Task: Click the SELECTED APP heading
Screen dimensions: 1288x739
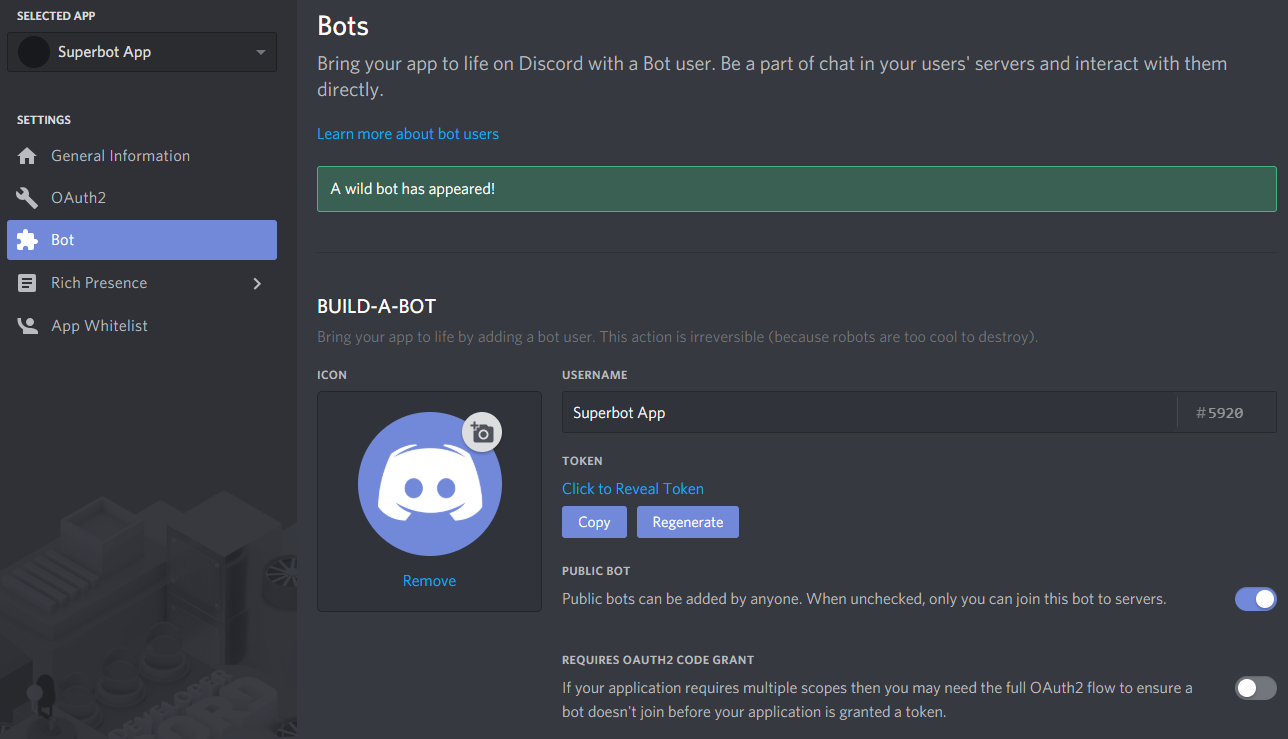Action: tap(56, 16)
